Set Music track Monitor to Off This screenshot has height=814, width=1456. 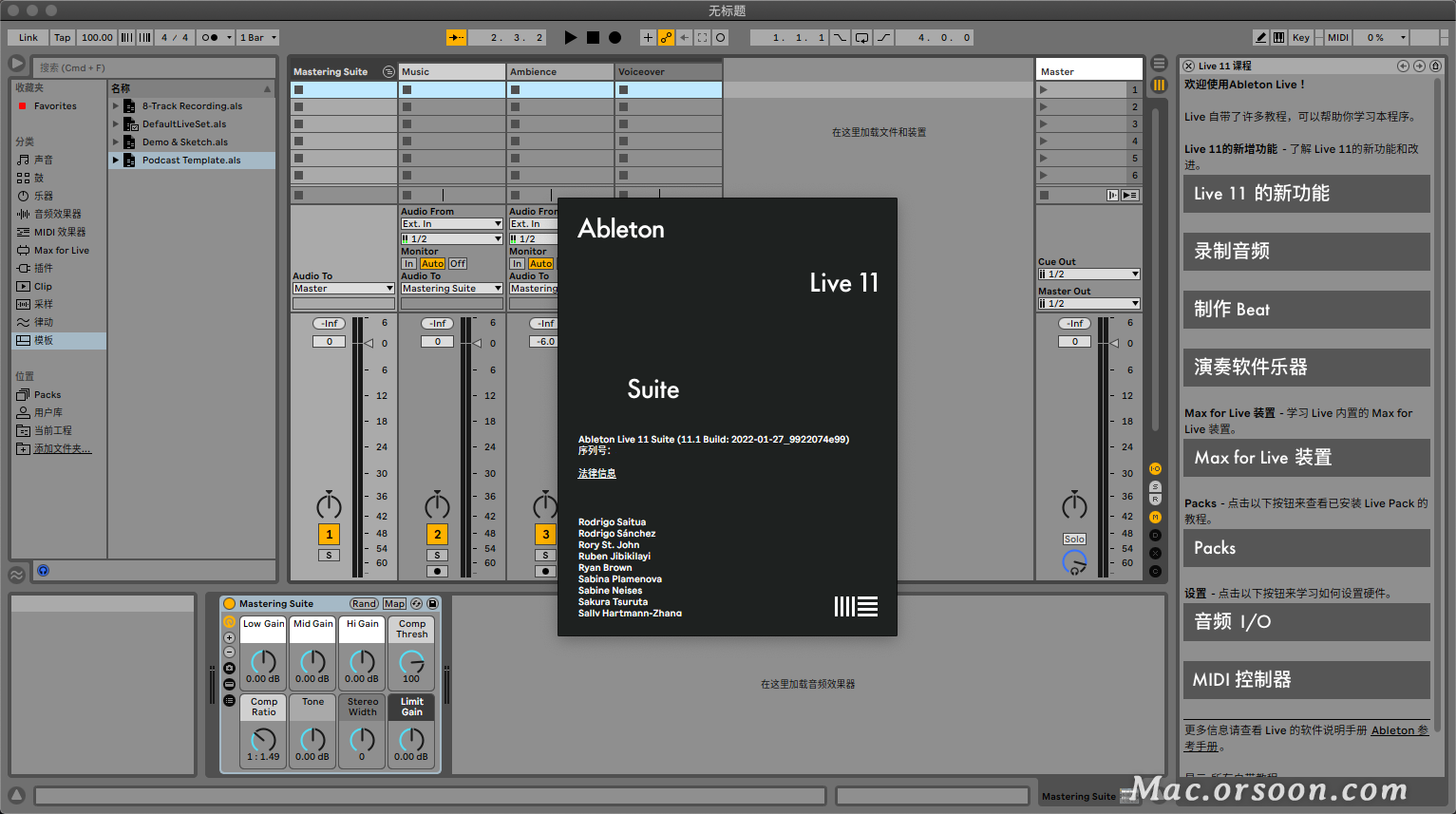tap(457, 264)
